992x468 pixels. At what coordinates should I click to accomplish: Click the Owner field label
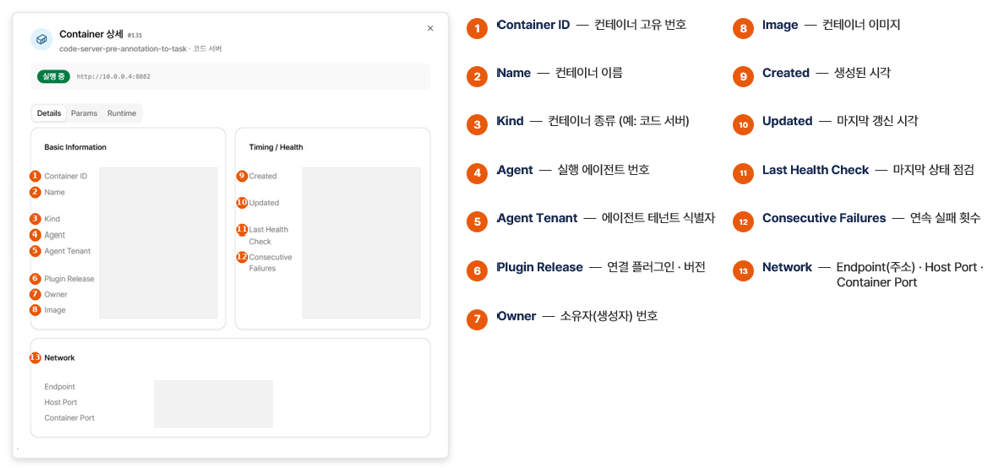click(x=56, y=294)
